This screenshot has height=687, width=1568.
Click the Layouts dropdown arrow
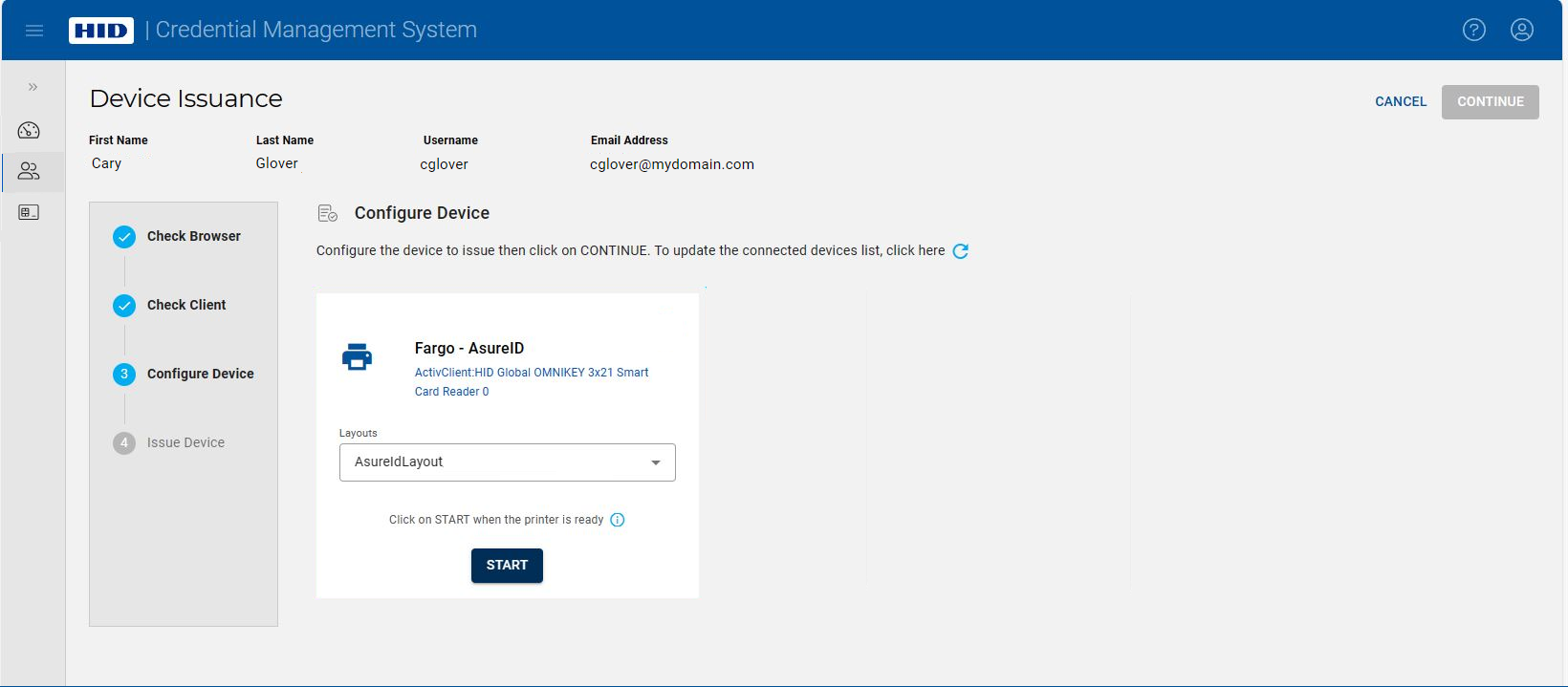[656, 462]
